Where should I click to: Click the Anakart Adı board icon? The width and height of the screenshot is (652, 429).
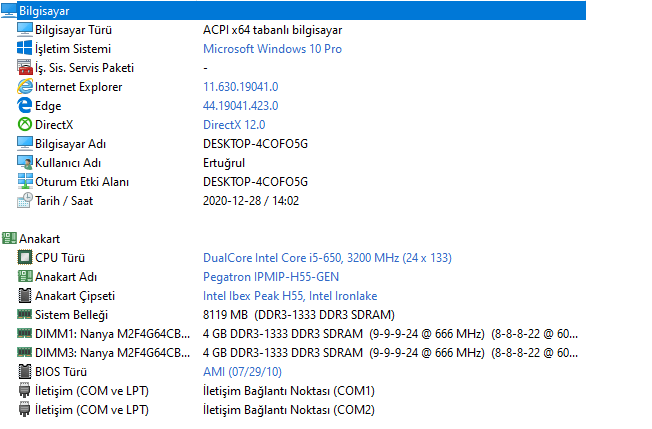pos(25,276)
